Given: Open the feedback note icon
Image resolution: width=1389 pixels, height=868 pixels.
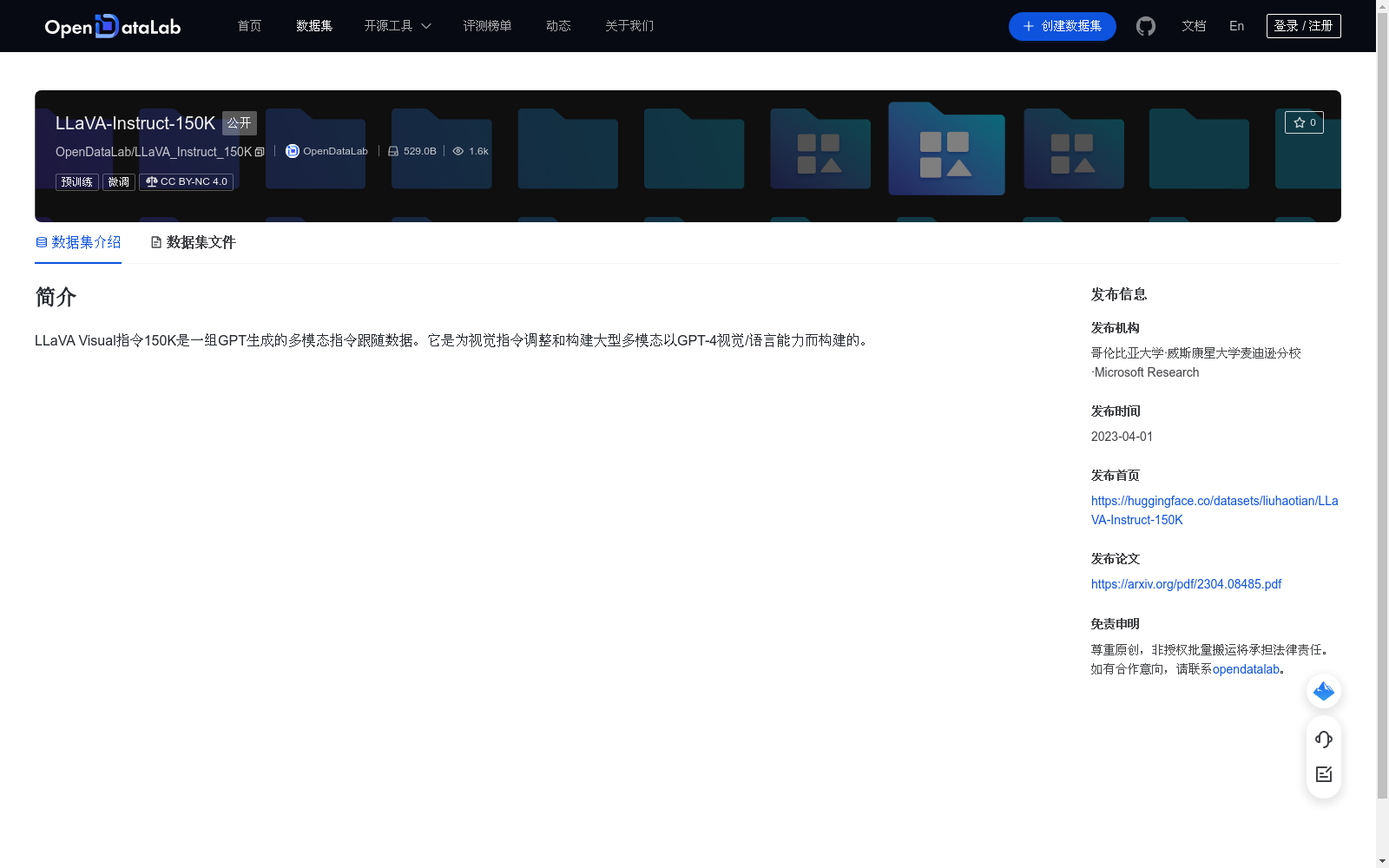Looking at the screenshot, I should click(x=1324, y=774).
